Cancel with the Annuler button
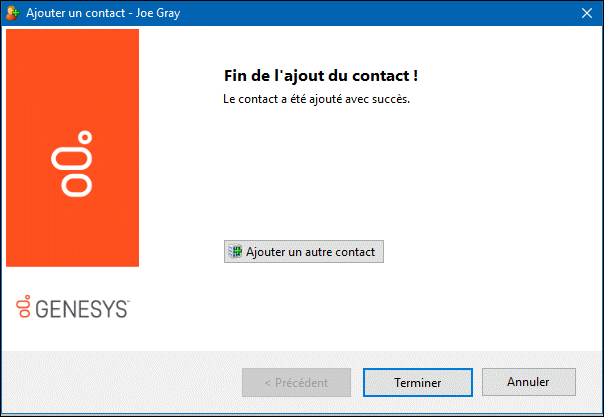This screenshot has width=604, height=417. click(x=528, y=382)
